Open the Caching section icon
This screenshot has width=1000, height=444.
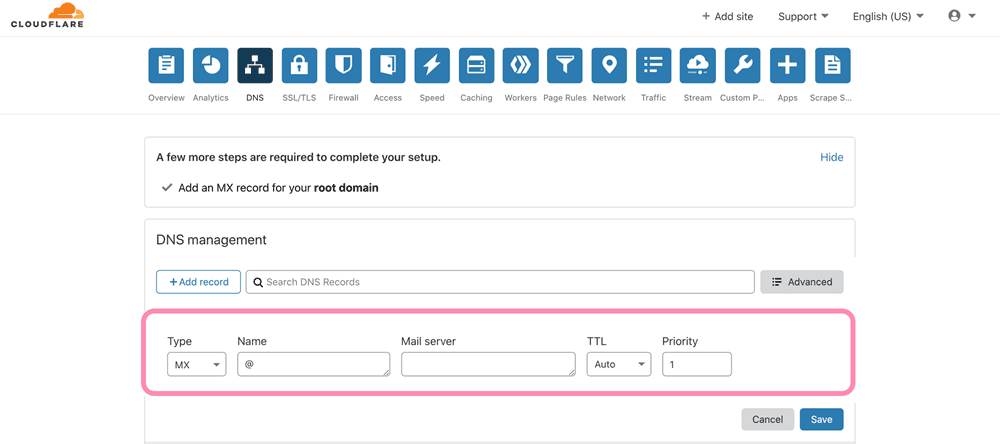pos(476,66)
